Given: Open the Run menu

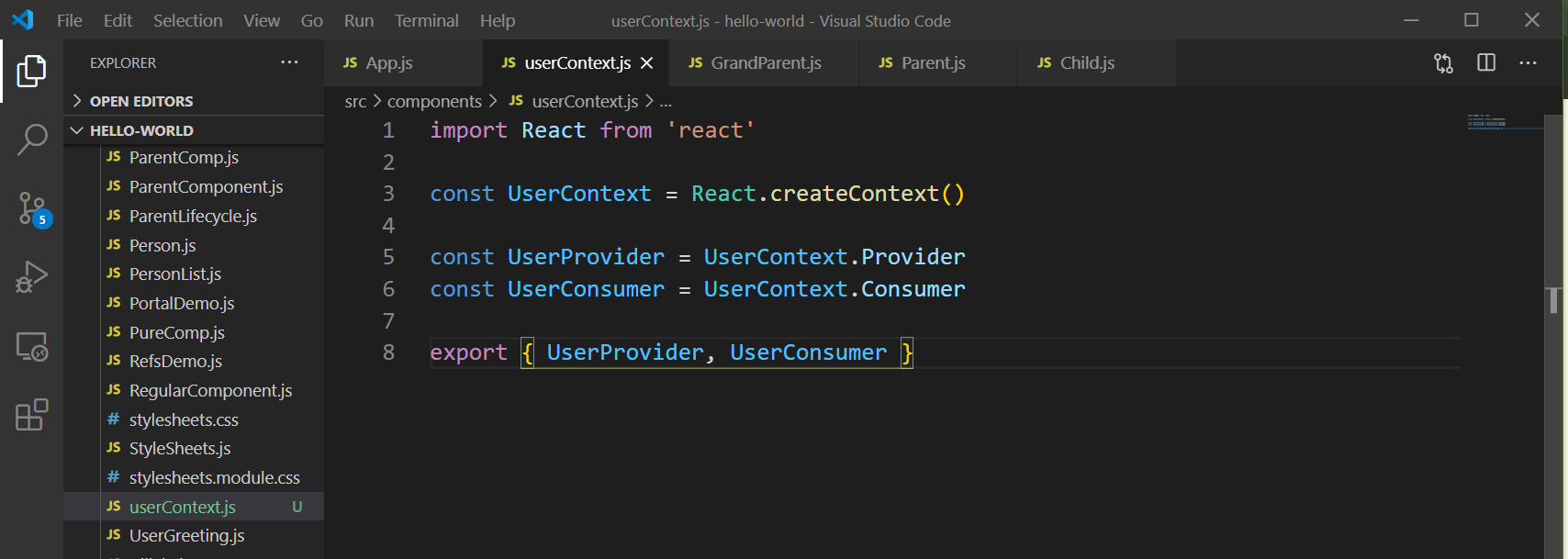Looking at the screenshot, I should (359, 20).
